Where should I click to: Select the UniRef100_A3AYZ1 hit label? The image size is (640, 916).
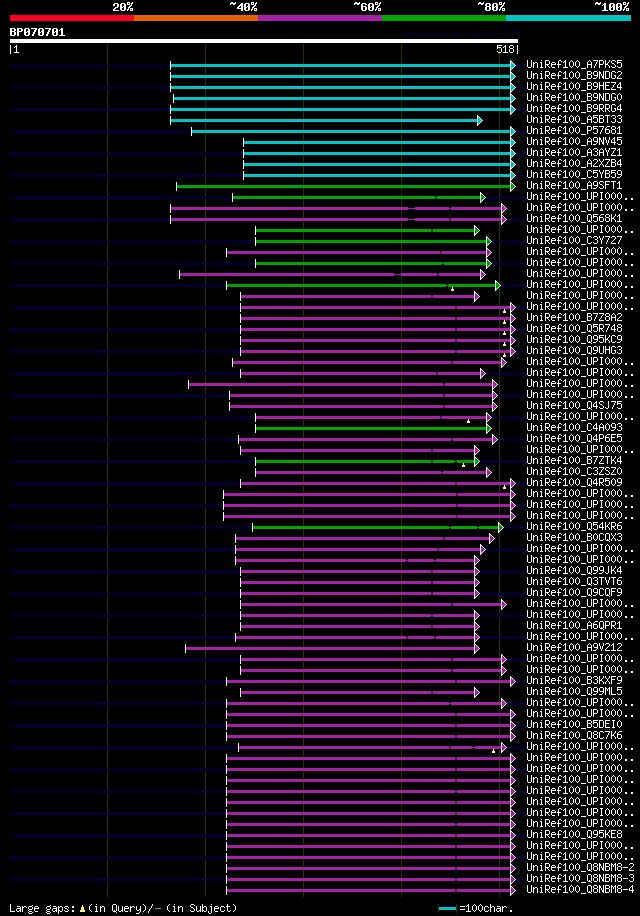pyautogui.click(x=574, y=153)
